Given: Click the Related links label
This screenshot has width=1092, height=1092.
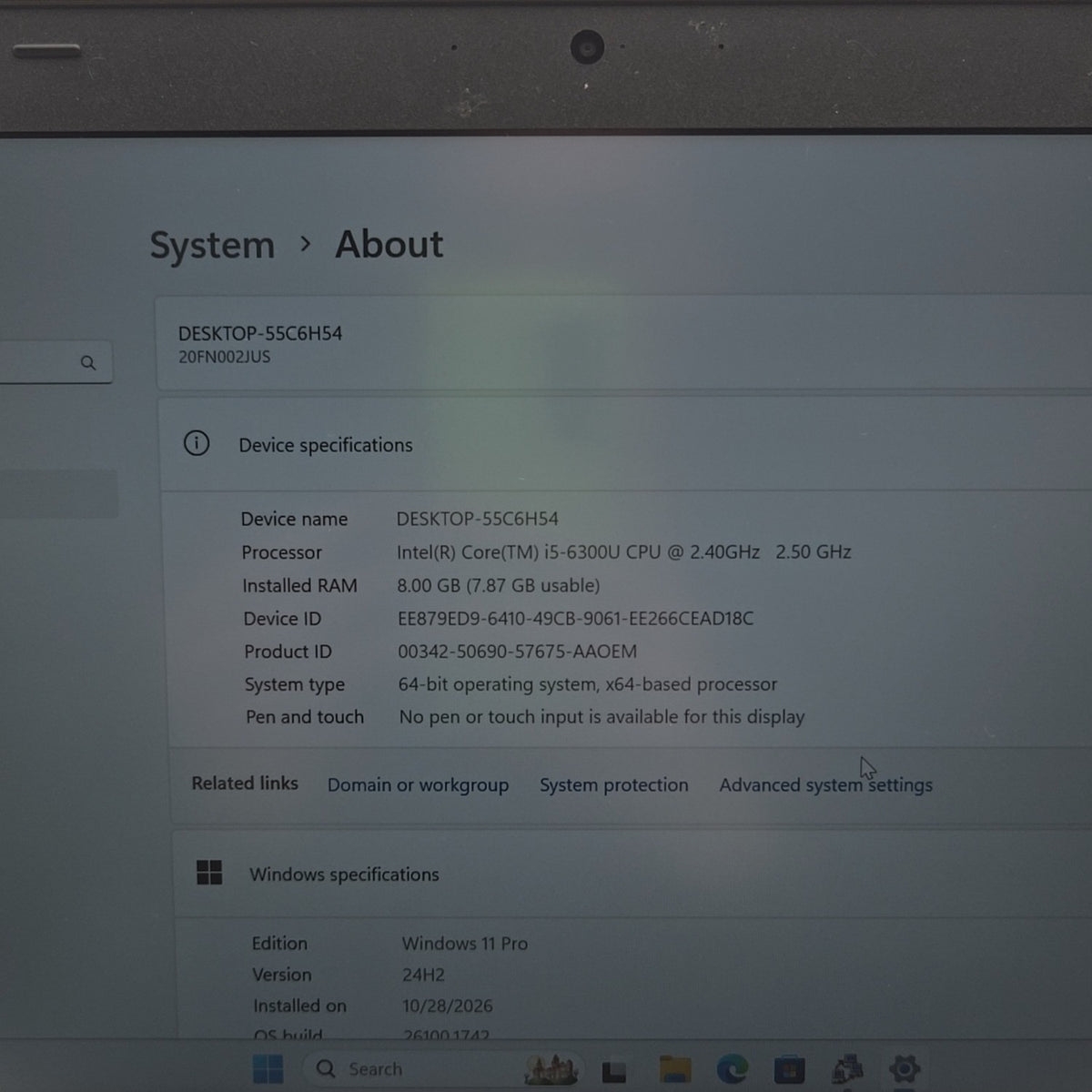Looking at the screenshot, I should pos(245,784).
